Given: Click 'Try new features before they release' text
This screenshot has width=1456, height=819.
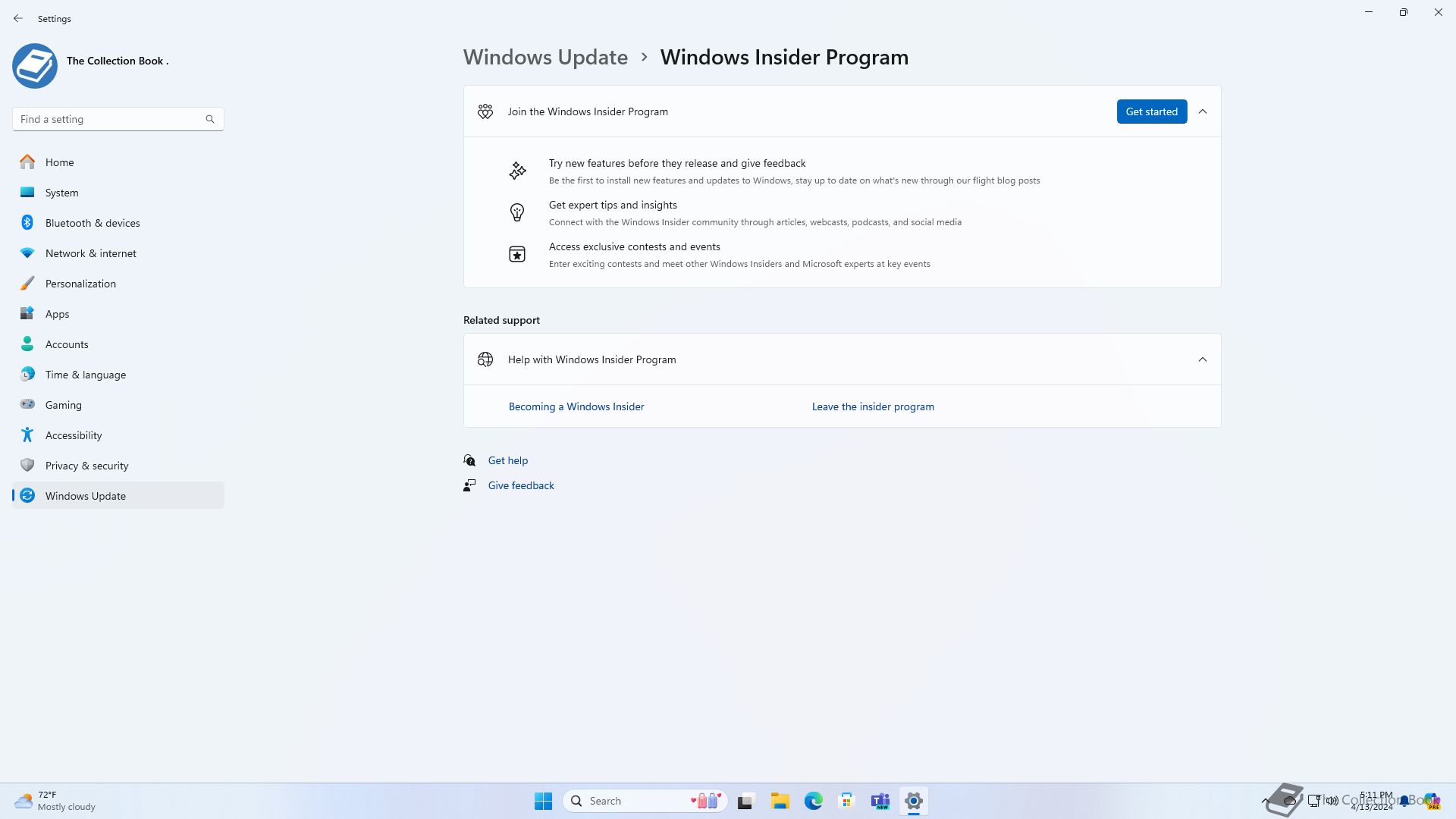Looking at the screenshot, I should point(677,163).
